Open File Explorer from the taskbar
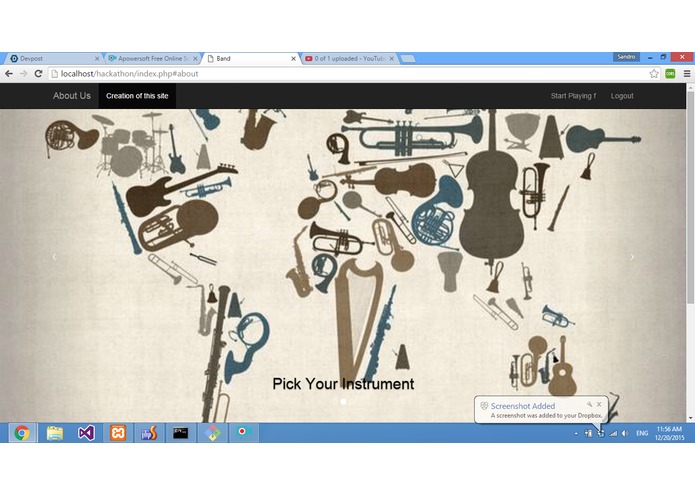Image resolution: width=695 pixels, height=494 pixels. [55, 433]
